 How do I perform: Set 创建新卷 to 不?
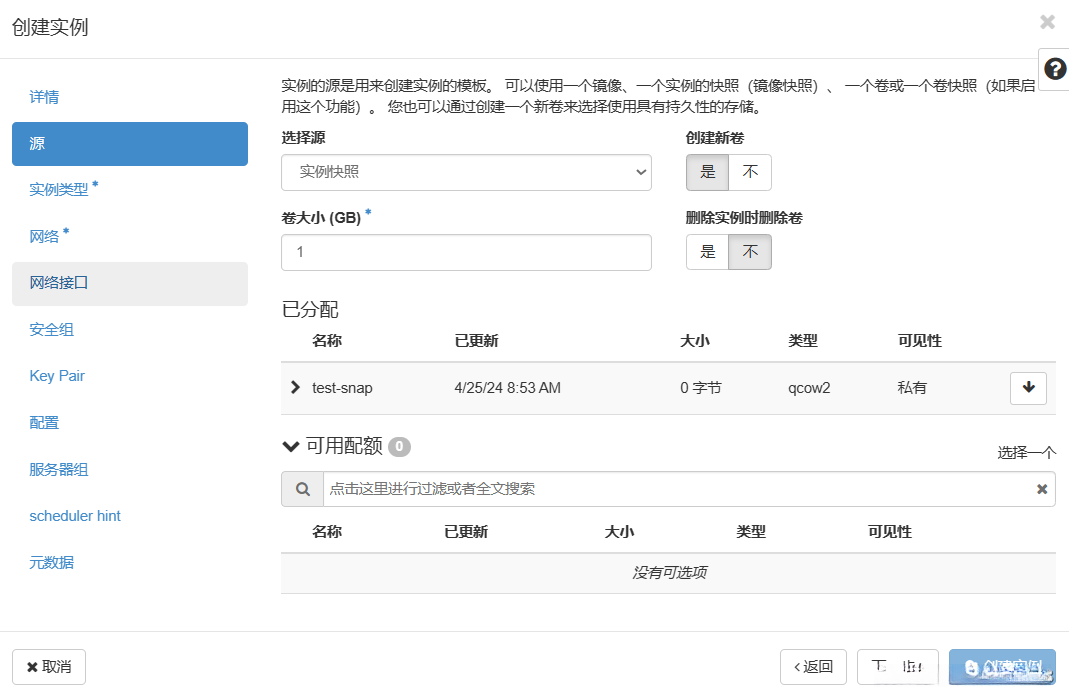tap(750, 172)
